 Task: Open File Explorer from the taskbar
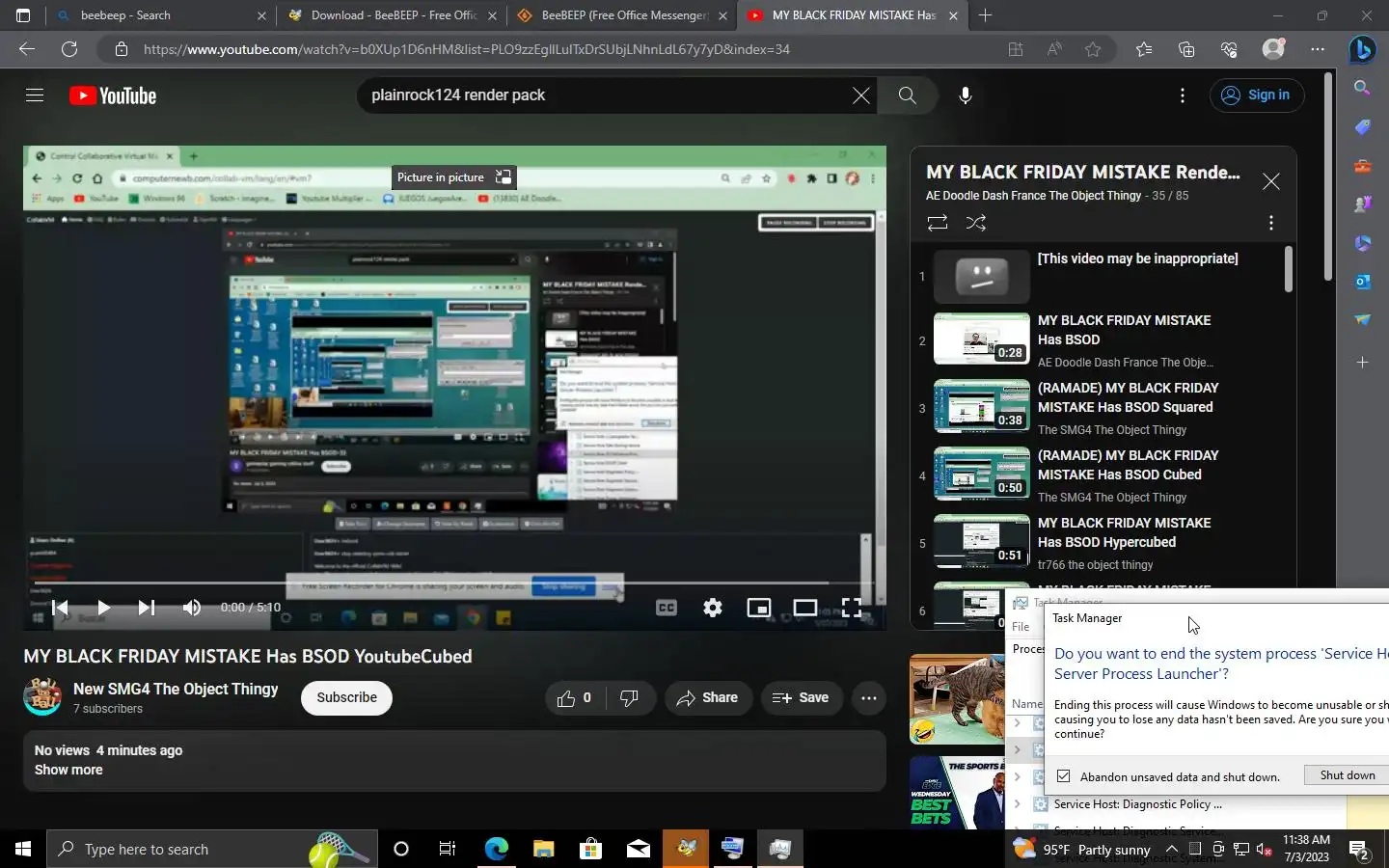pos(543,849)
